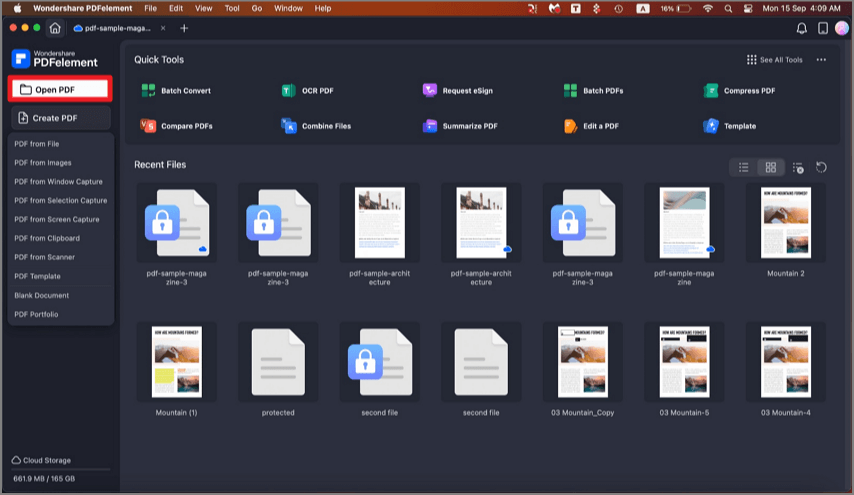Choose PDF Portfolio option
The image size is (854, 495).
(x=36, y=314)
